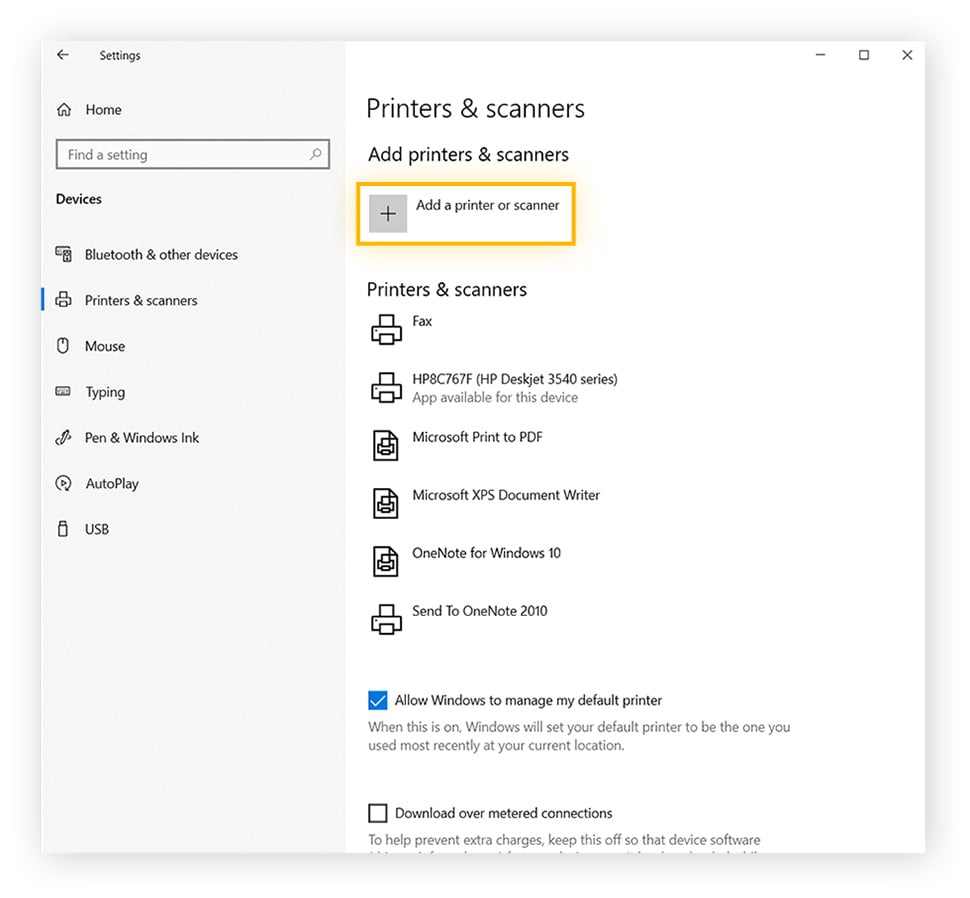Click the plus icon to add a printer
This screenshot has width=970, height=898.
(388, 213)
